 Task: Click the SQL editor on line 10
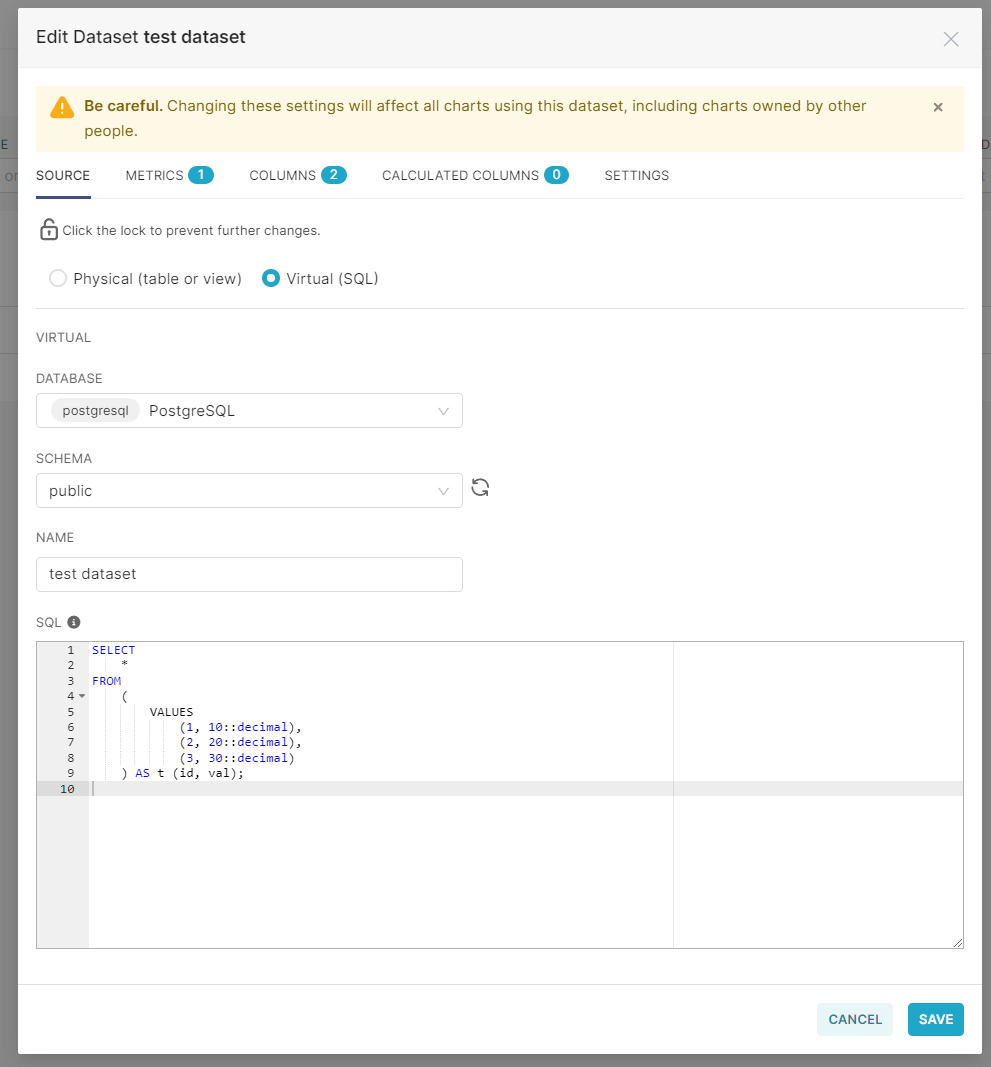(x=525, y=789)
